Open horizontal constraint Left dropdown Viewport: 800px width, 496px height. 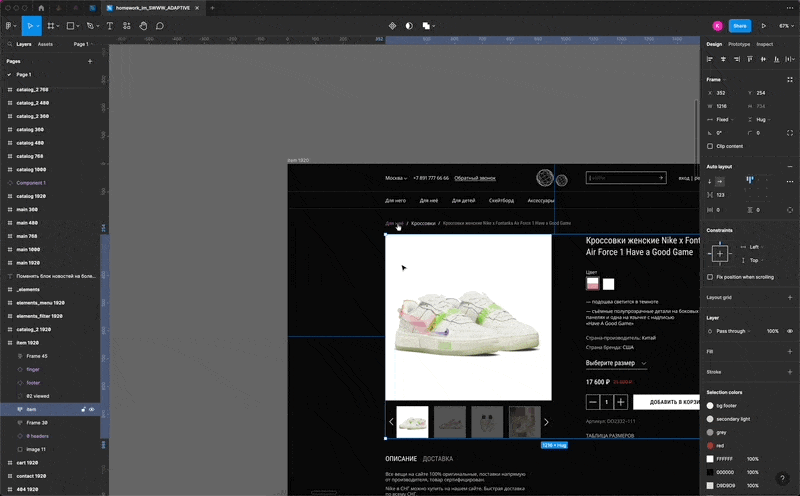pos(752,247)
